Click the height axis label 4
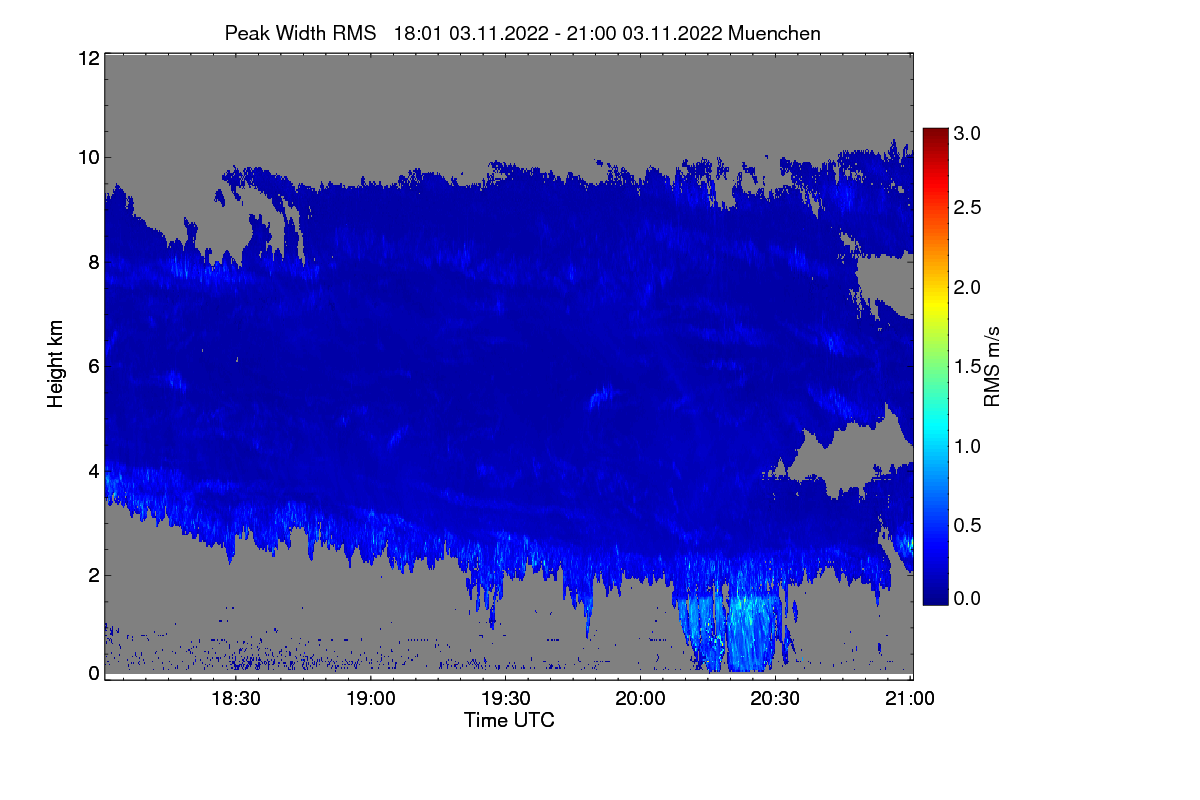This screenshot has height=800, width=1200. pyautogui.click(x=93, y=471)
